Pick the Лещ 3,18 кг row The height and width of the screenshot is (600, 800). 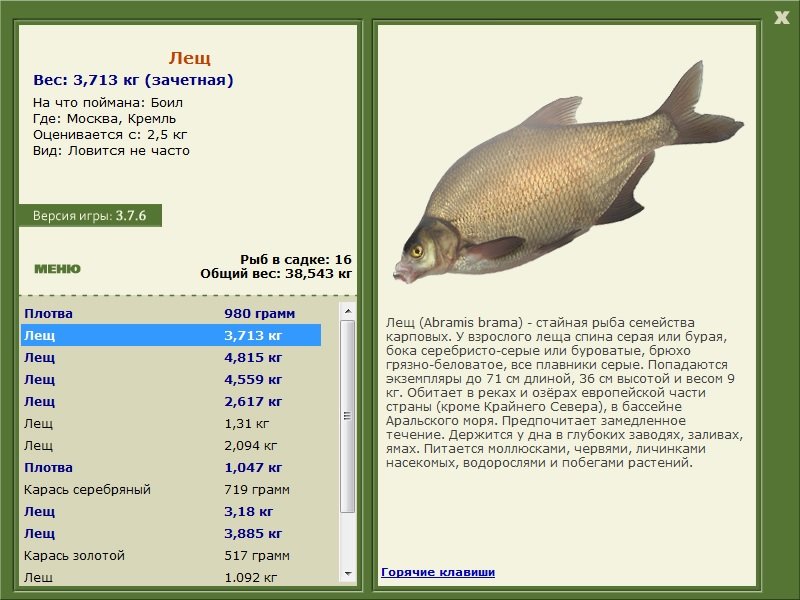coord(170,511)
